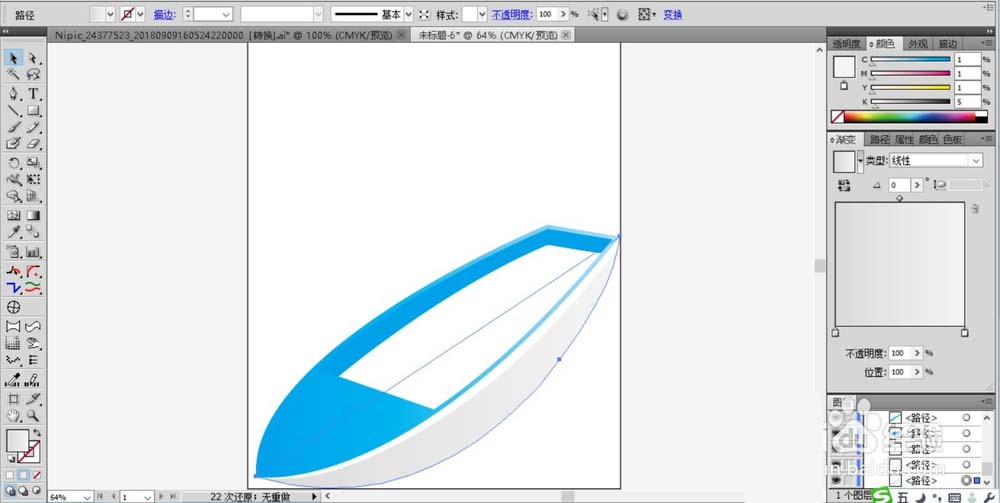Set toolbox None mode button

click(37, 475)
